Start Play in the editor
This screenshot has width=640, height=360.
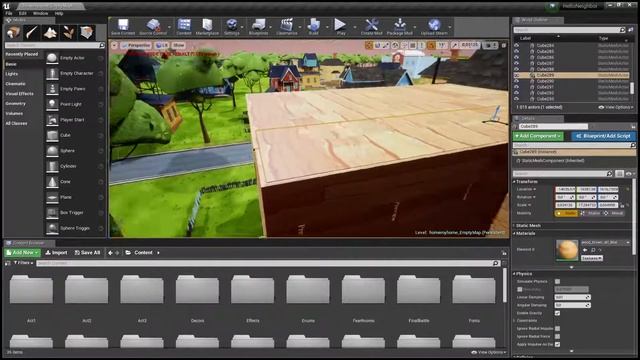(340, 25)
